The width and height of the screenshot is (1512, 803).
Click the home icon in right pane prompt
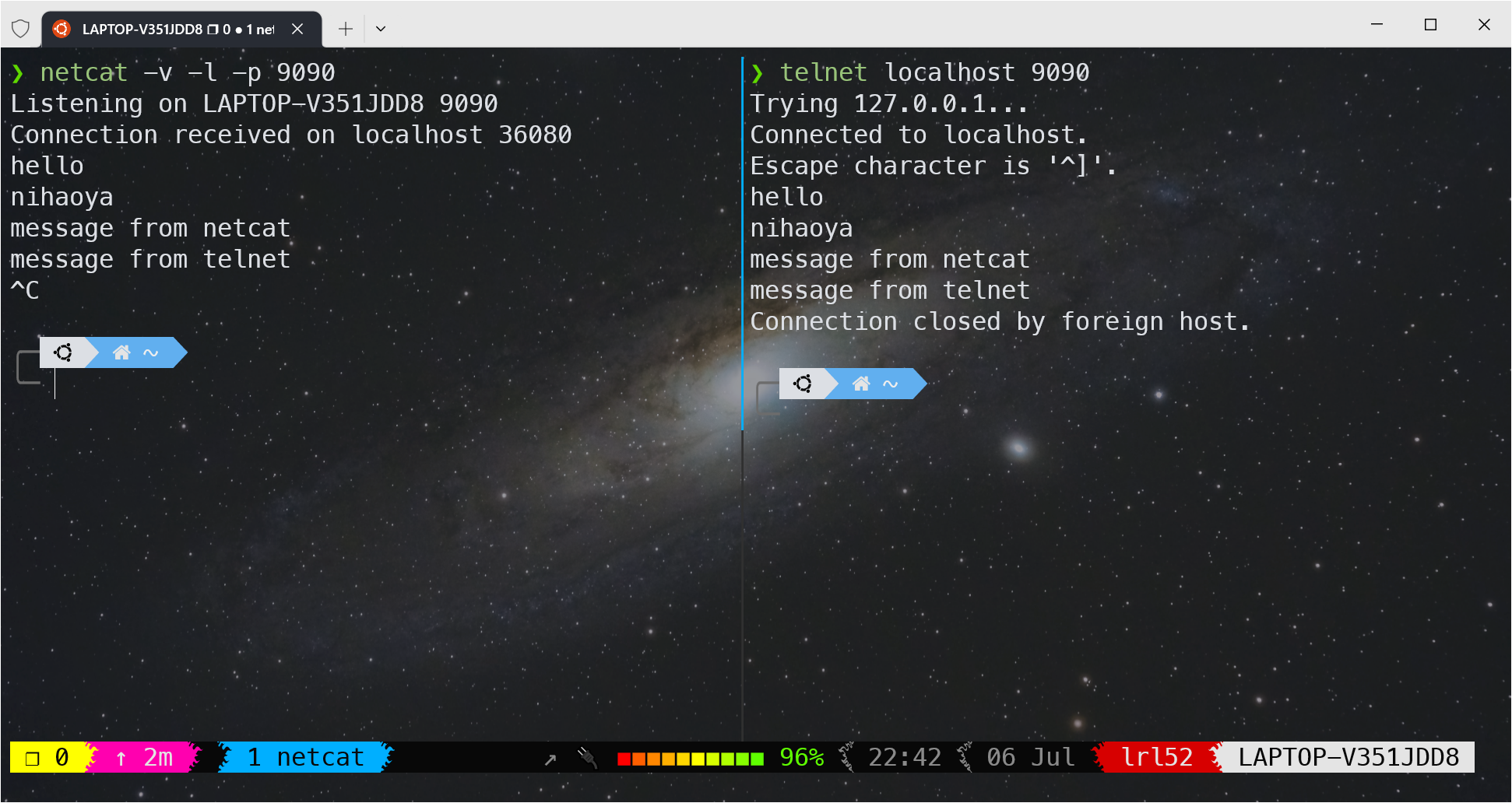(861, 384)
